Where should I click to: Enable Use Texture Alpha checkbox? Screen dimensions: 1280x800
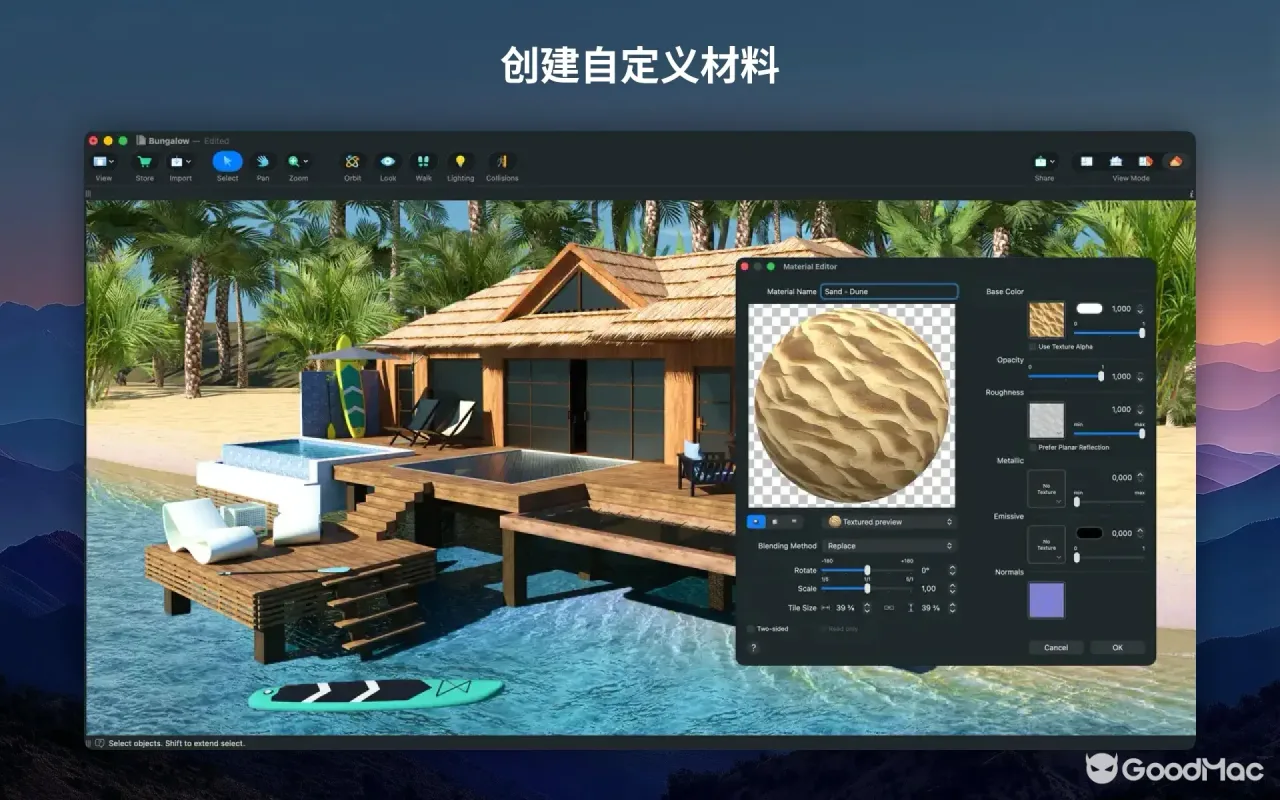coord(1033,347)
